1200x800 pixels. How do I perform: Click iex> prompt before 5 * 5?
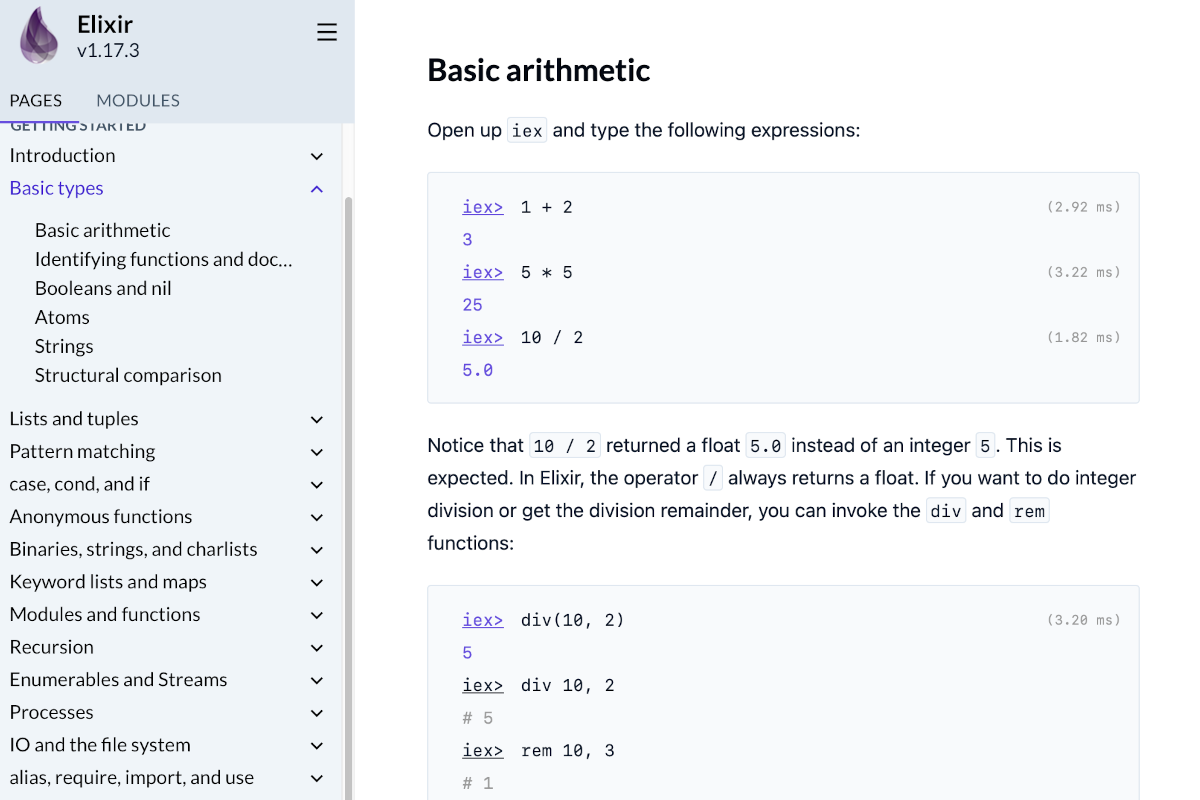[x=482, y=272]
